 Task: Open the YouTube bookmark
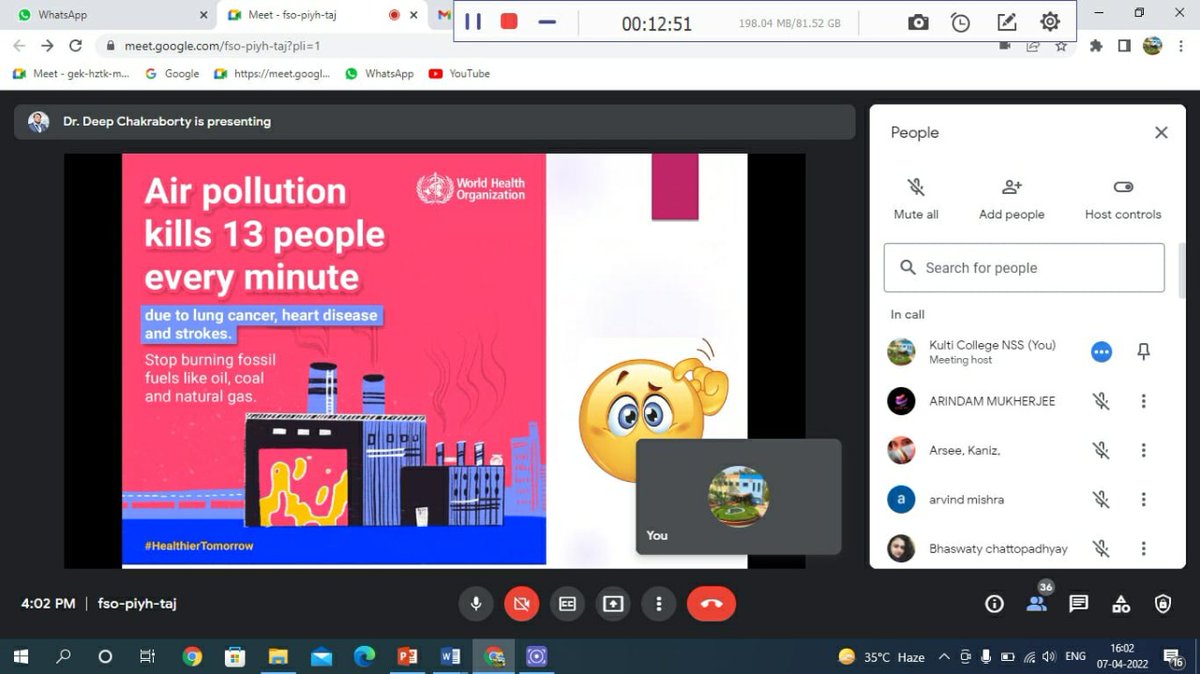click(x=459, y=73)
